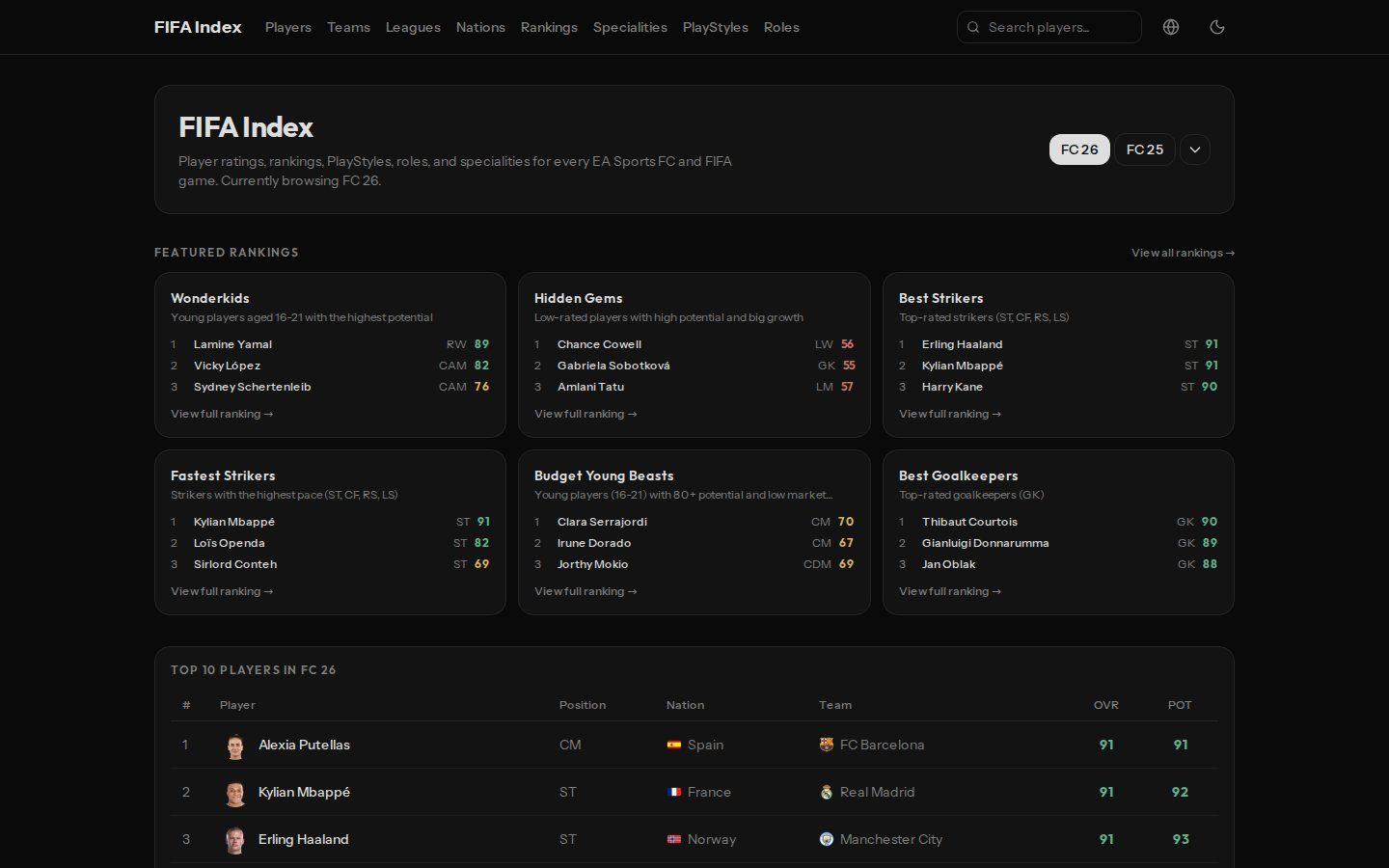The height and width of the screenshot is (868, 1389).
Task: Open the Specialities nav menu
Action: pyautogui.click(x=630, y=27)
